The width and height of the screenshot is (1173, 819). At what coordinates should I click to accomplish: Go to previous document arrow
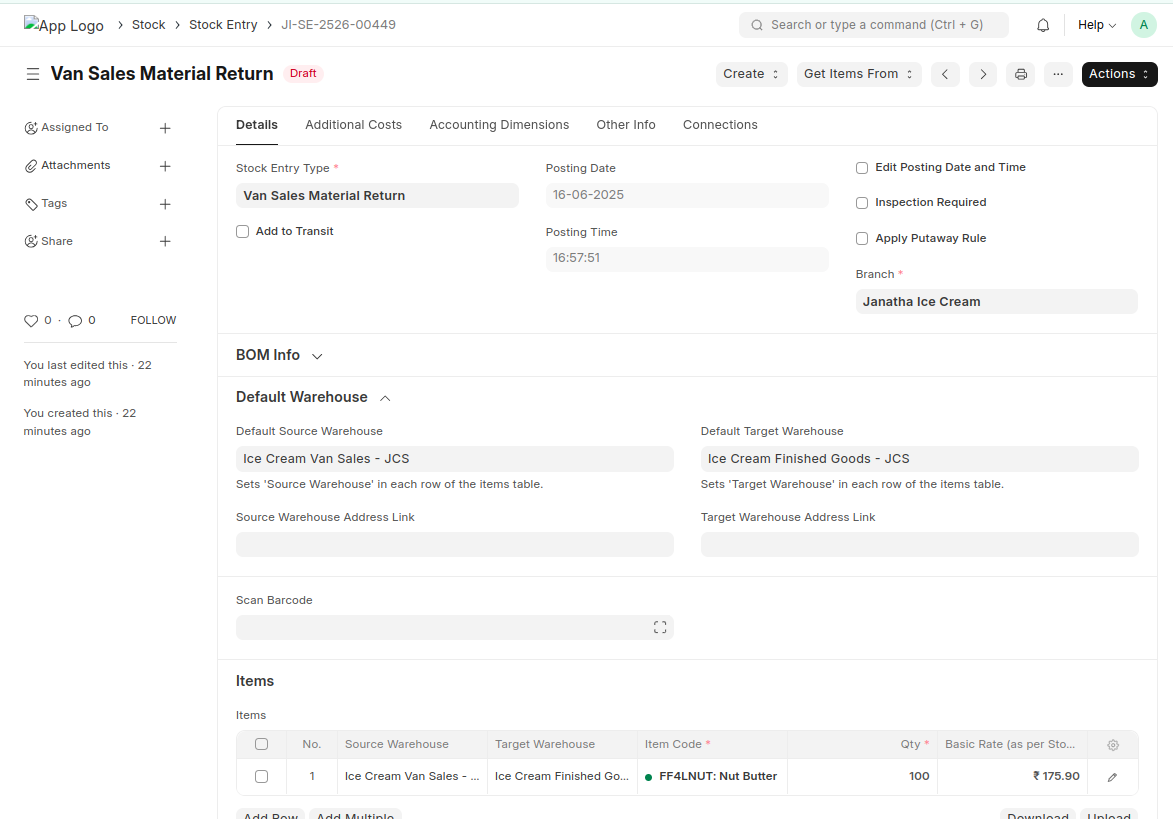pos(945,74)
